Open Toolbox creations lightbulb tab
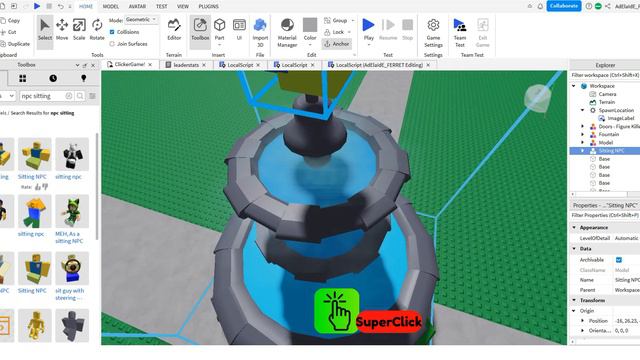This screenshot has width=640, height=360. (x=84, y=78)
